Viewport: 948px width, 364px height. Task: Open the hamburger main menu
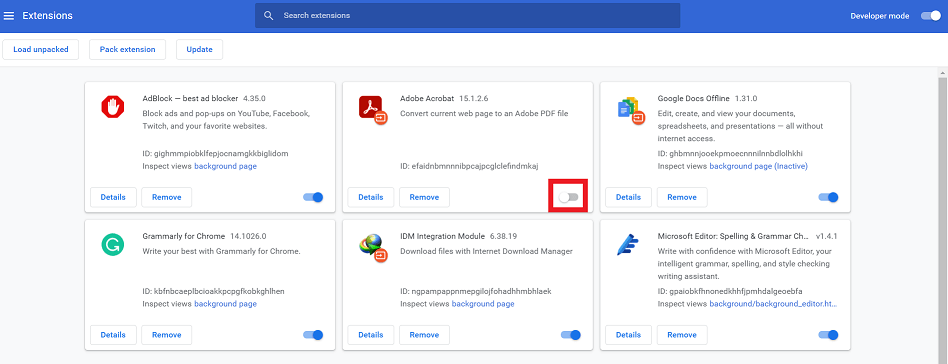pyautogui.click(x=8, y=16)
